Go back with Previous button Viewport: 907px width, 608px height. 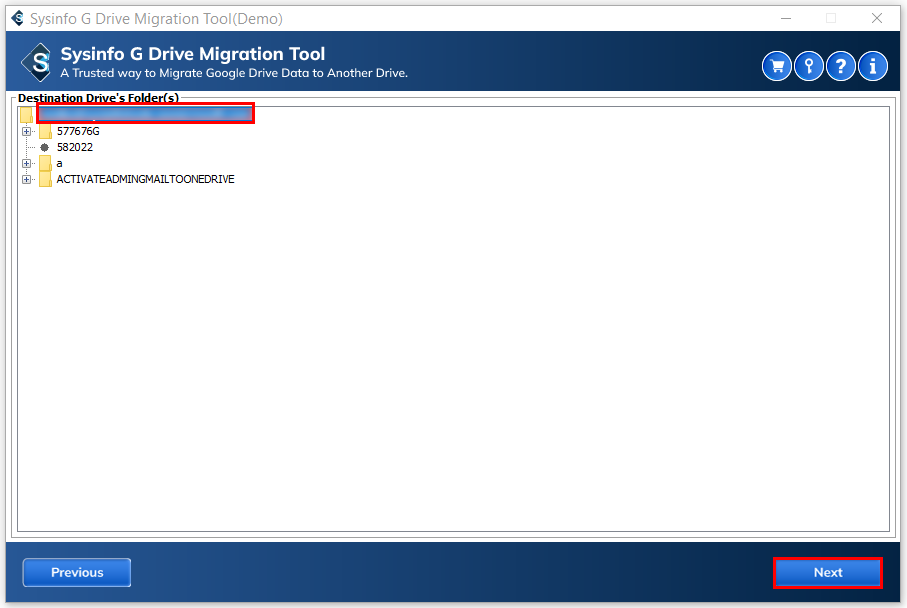tap(77, 573)
